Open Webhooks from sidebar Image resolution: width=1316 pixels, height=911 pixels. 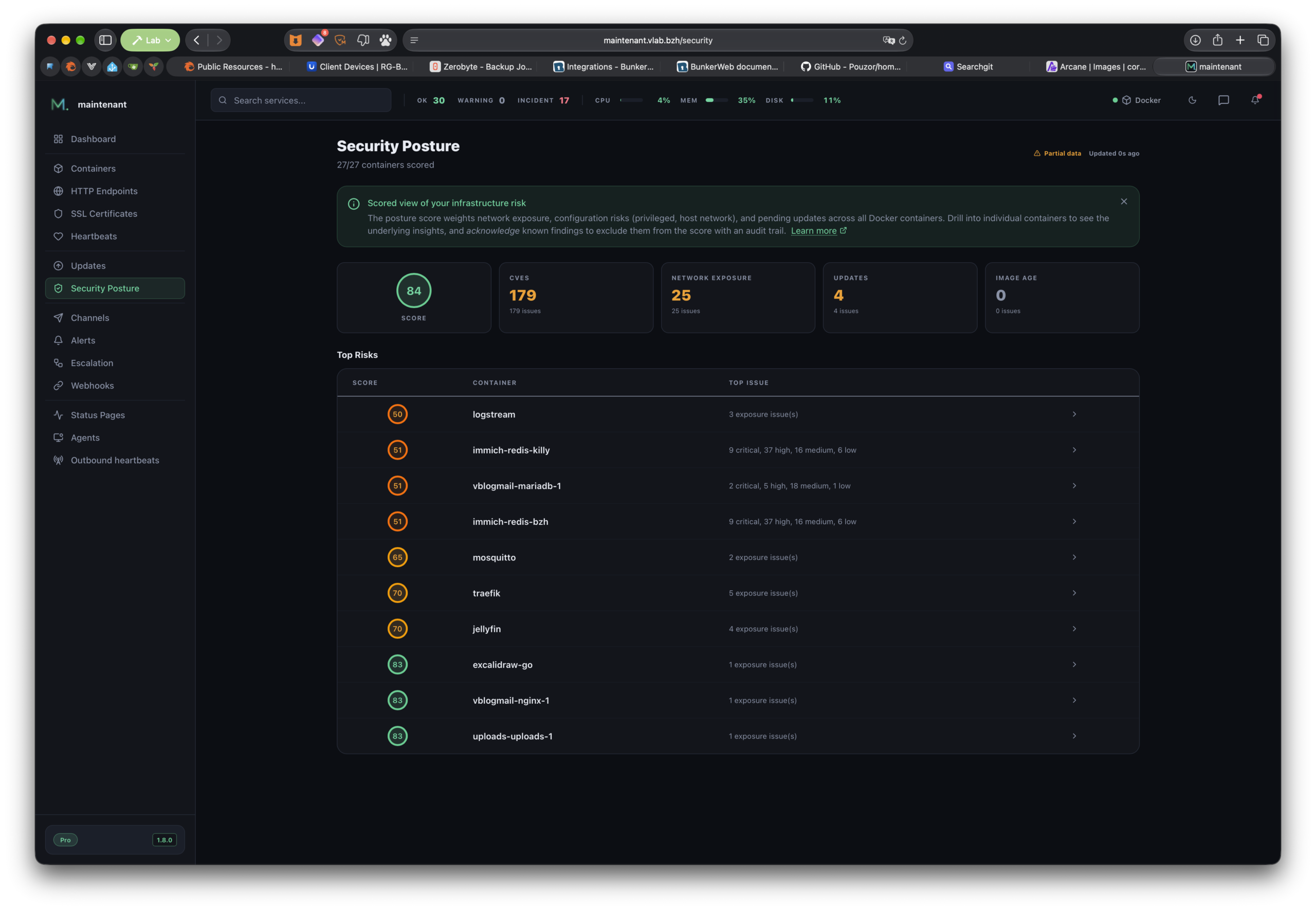point(115,385)
